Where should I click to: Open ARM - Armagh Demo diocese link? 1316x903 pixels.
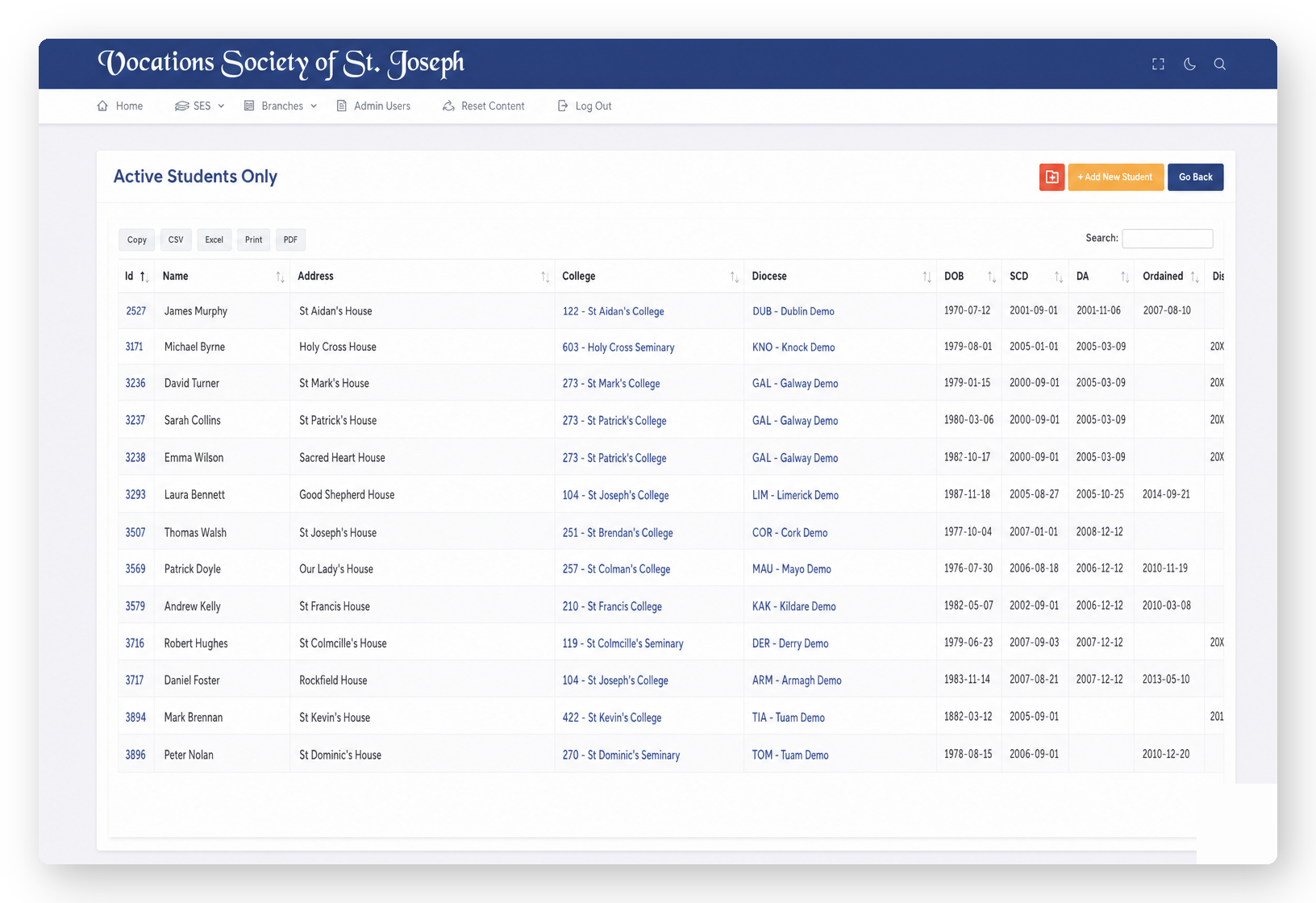(797, 680)
